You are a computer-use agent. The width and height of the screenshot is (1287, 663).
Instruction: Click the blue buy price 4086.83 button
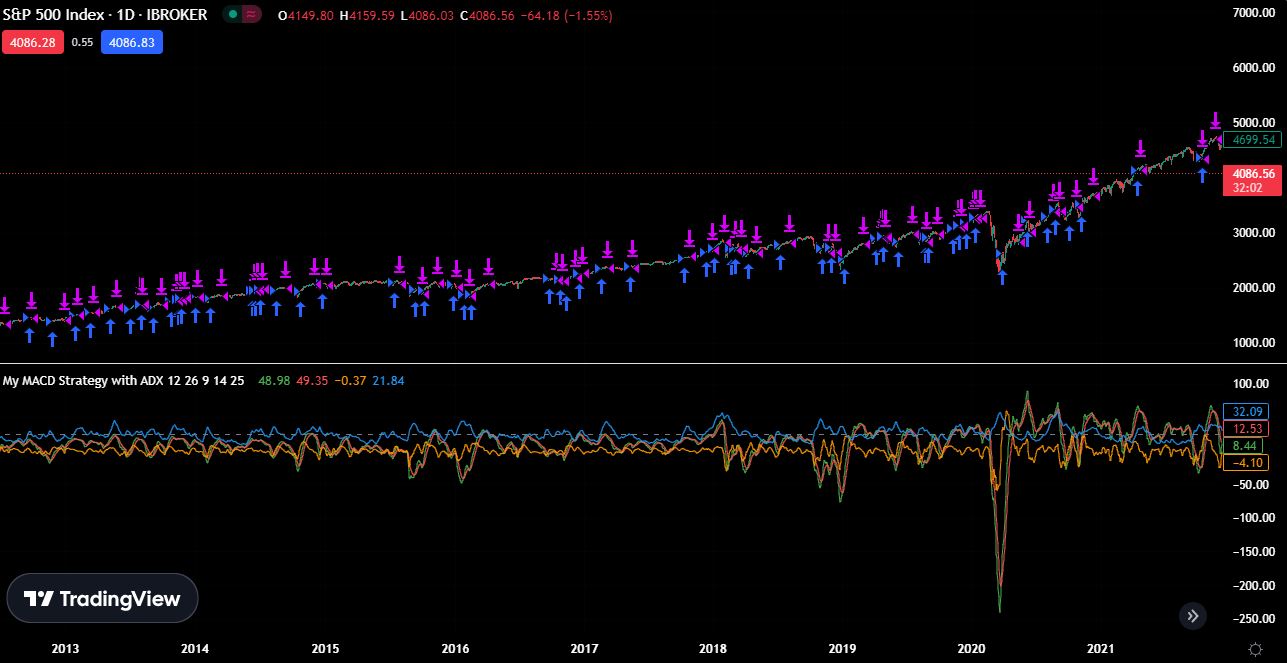point(131,43)
